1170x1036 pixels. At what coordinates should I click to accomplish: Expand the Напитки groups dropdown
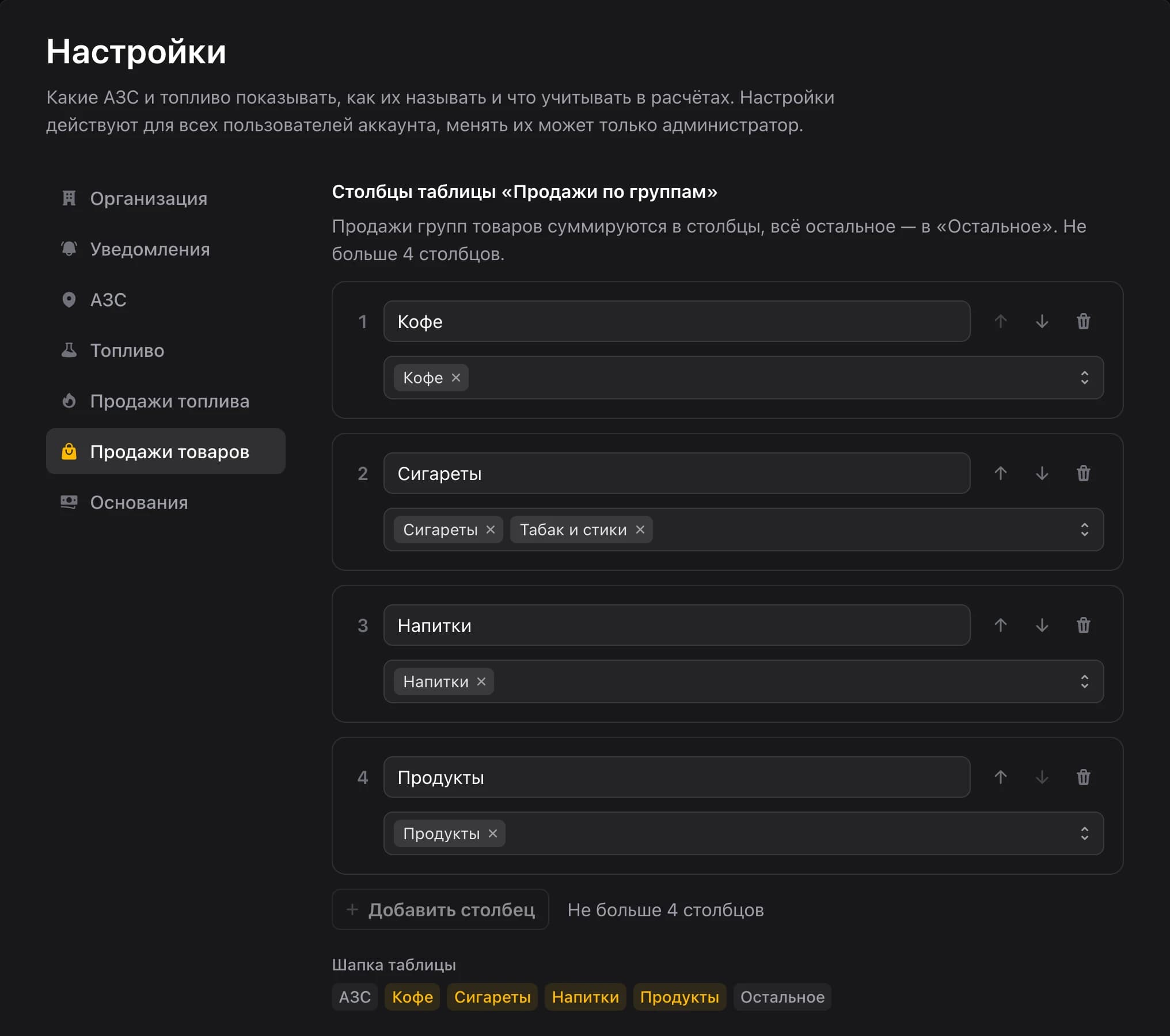[x=1084, y=681]
